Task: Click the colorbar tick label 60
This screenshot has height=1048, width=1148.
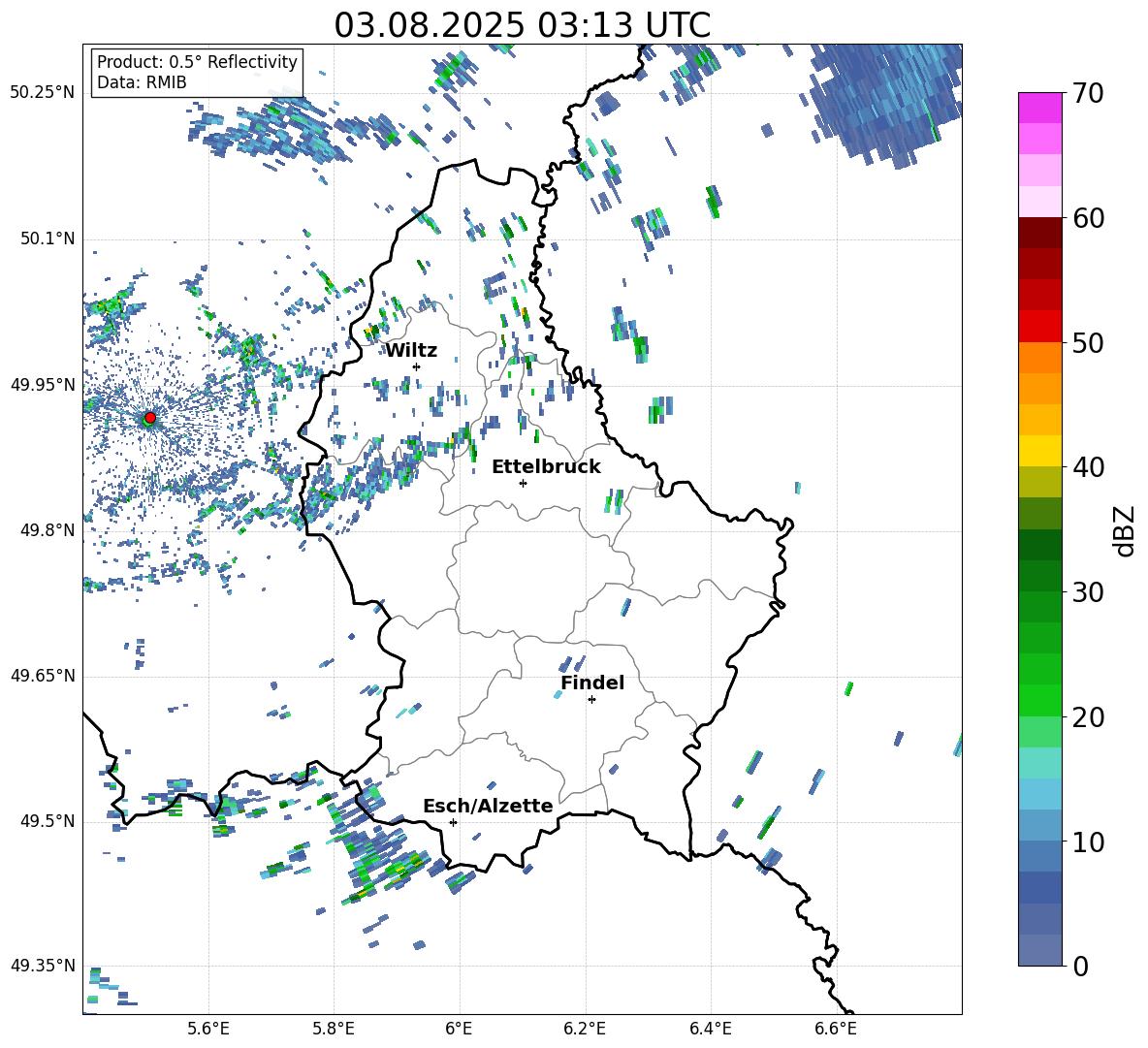Action: pyautogui.click(x=1088, y=218)
